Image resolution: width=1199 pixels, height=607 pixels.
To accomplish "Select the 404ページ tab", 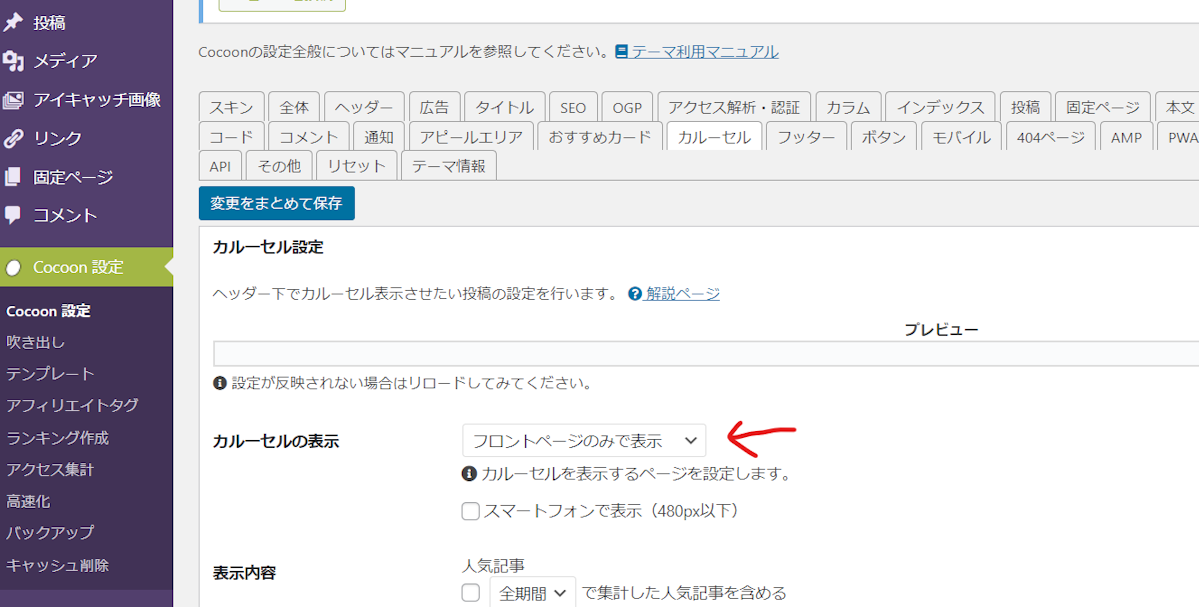I will (1051, 138).
